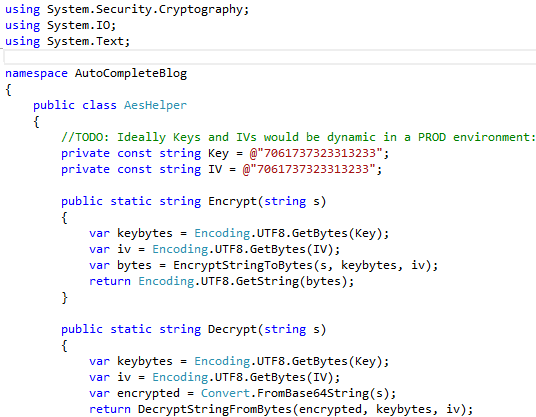536x417 pixels.
Task: Click Encoding.UTF8.GetString return line
Action: tap(222, 281)
